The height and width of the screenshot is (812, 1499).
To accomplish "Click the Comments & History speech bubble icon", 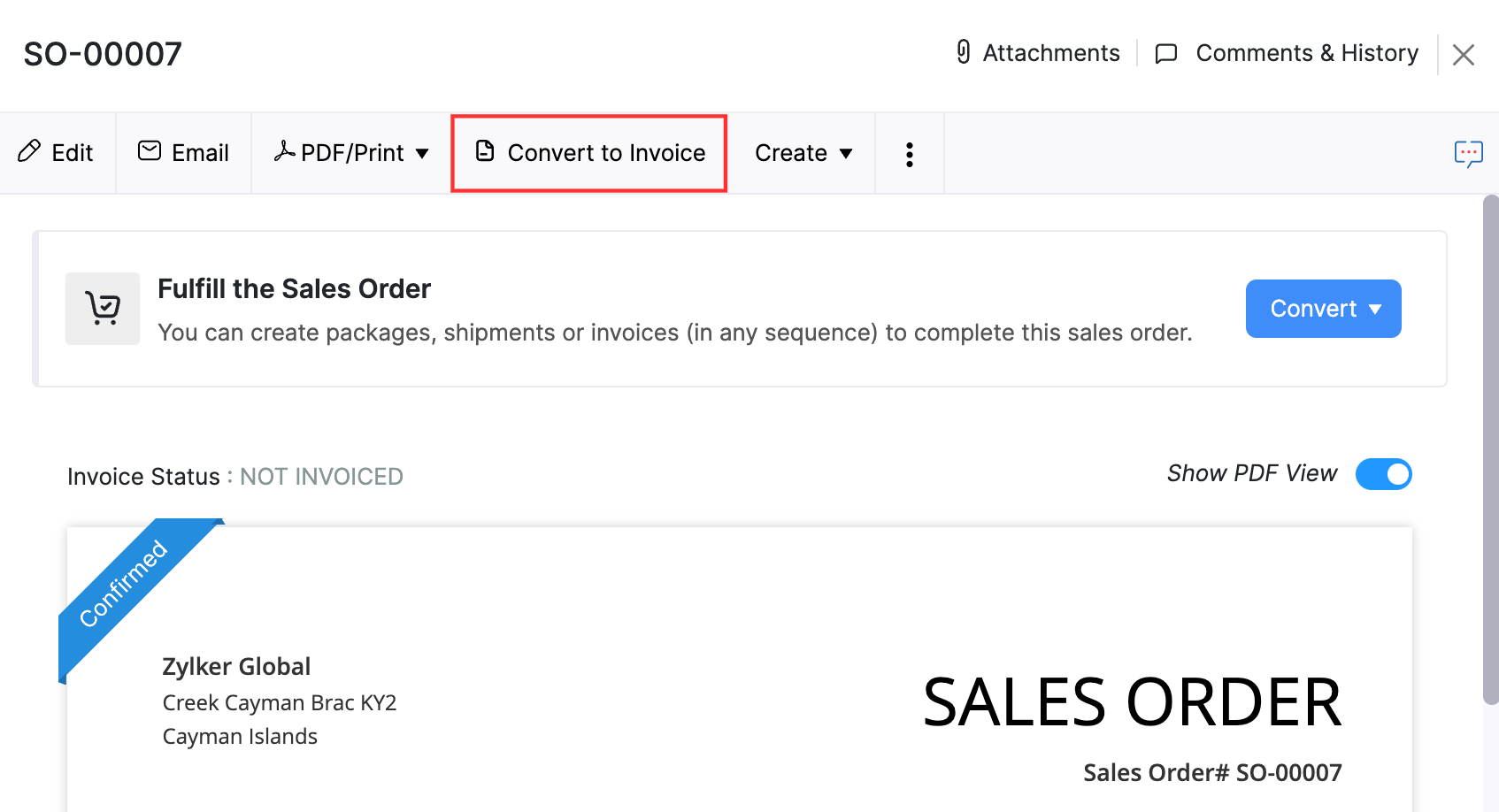I will (1165, 53).
